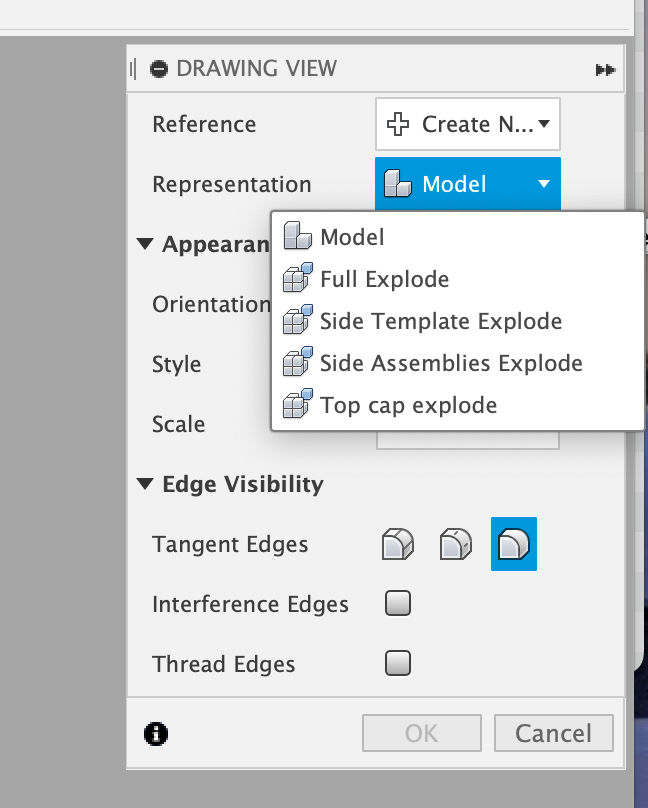648x808 pixels.
Task: Enable the Interference Edges checkbox
Action: [398, 603]
